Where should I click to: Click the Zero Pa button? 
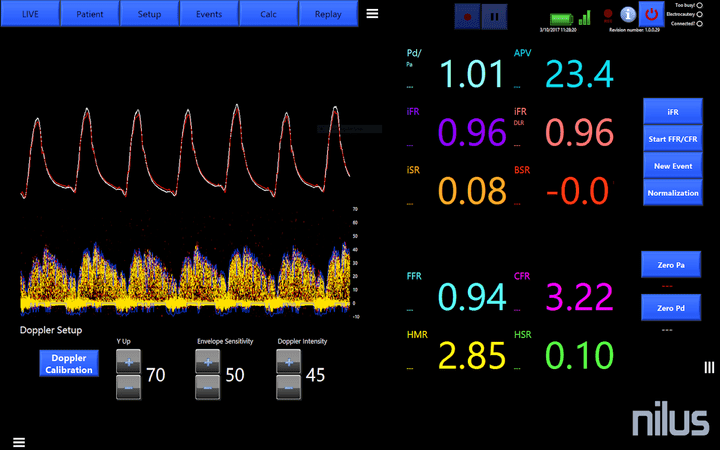[x=670, y=264]
